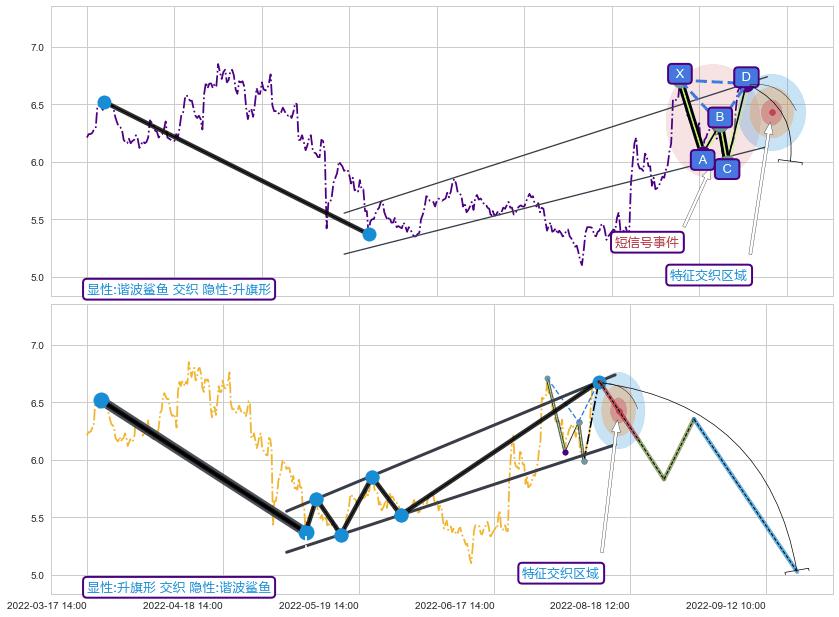Click the red center dot in top chart ellipse
Image resolution: width=839 pixels, height=617 pixels.
(x=772, y=112)
